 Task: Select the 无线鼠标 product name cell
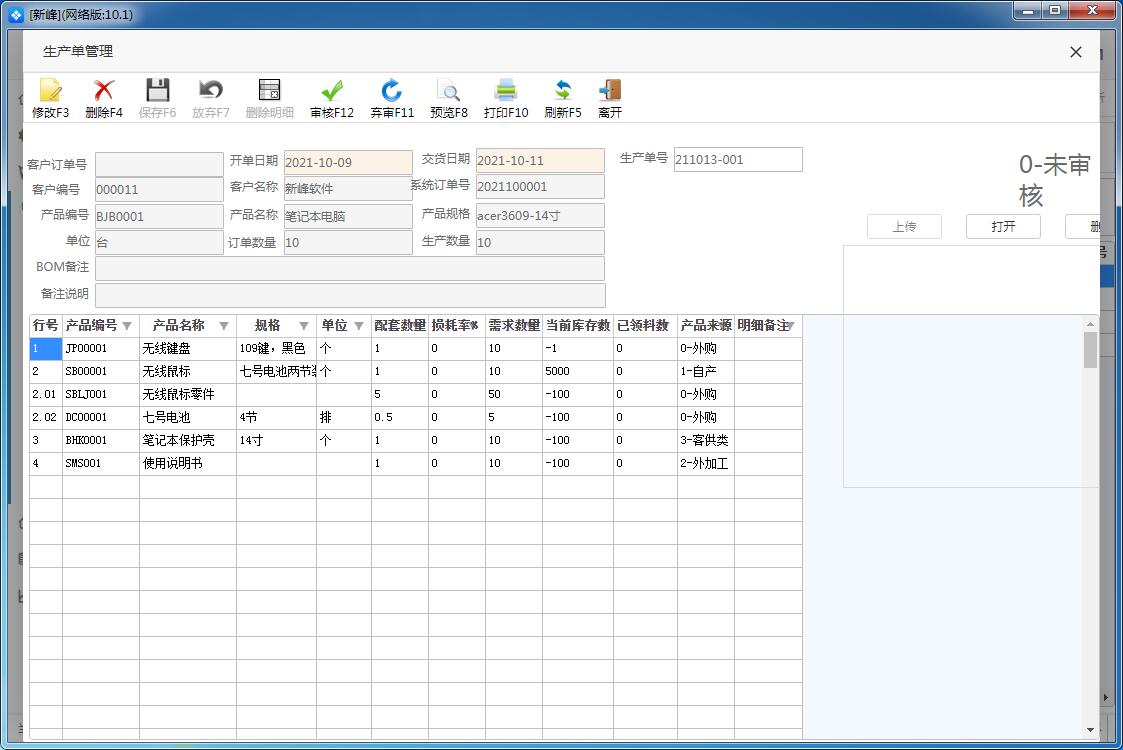point(188,372)
